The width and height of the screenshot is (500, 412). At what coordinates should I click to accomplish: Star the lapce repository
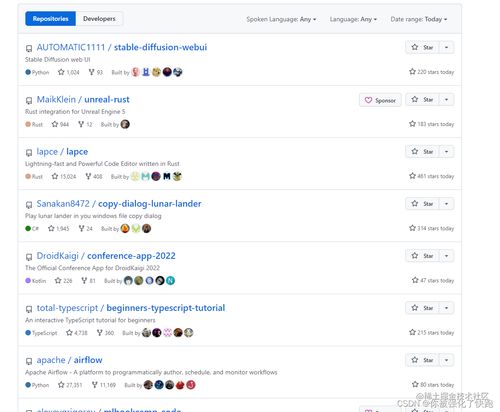pos(422,152)
